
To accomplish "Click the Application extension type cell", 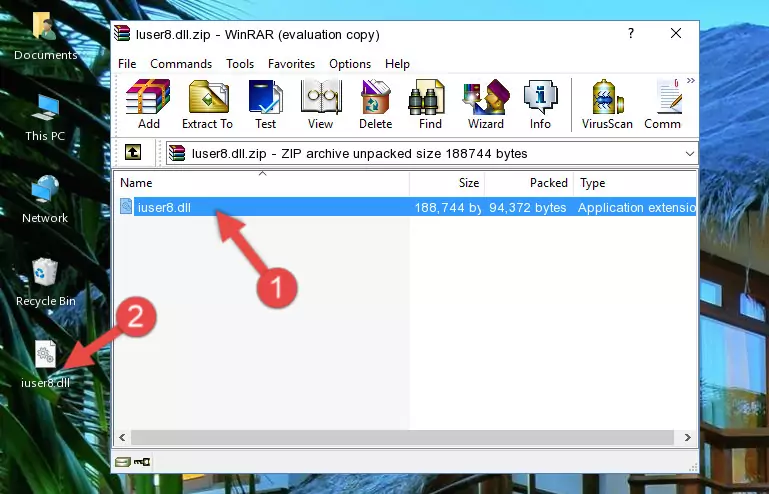I will point(637,208).
